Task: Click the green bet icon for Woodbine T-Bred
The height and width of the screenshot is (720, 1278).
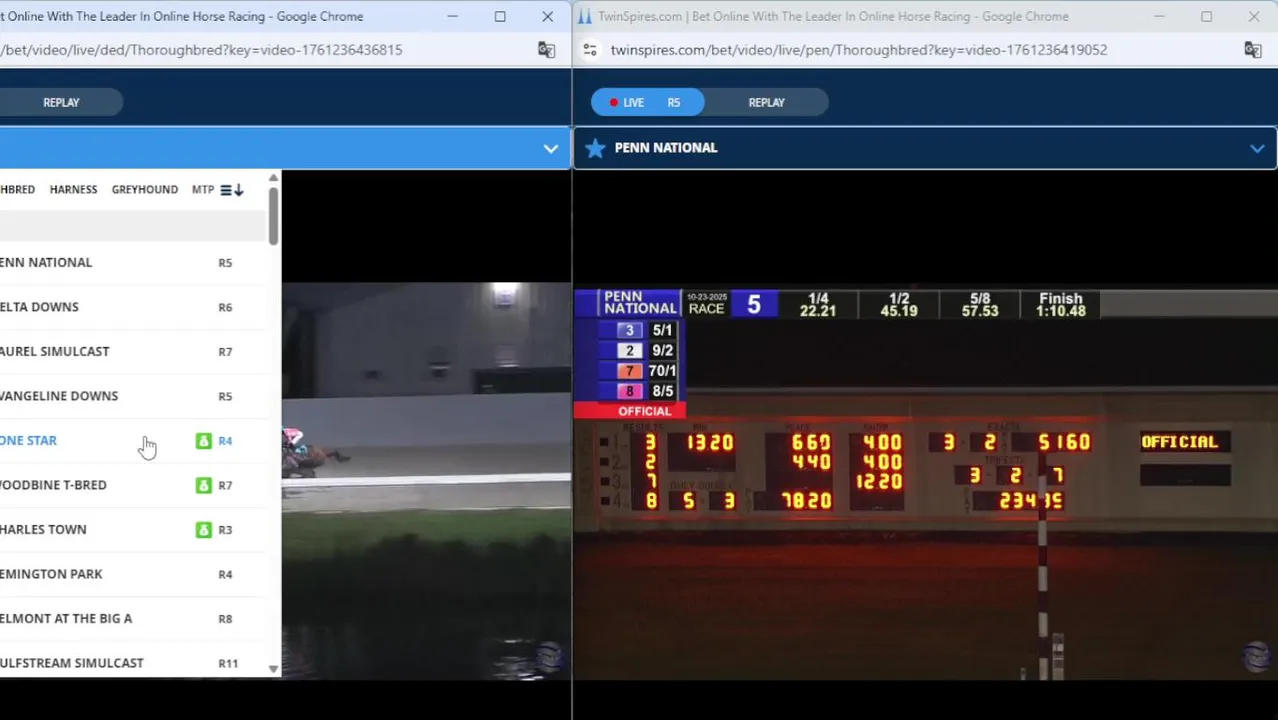Action: point(204,485)
